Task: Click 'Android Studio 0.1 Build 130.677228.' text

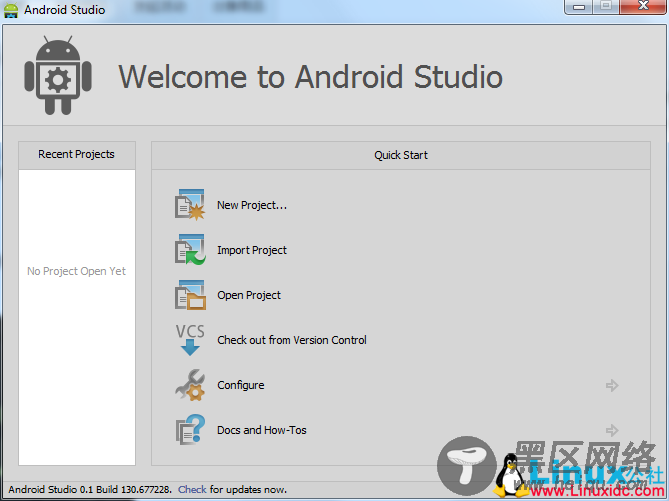Action: point(90,489)
